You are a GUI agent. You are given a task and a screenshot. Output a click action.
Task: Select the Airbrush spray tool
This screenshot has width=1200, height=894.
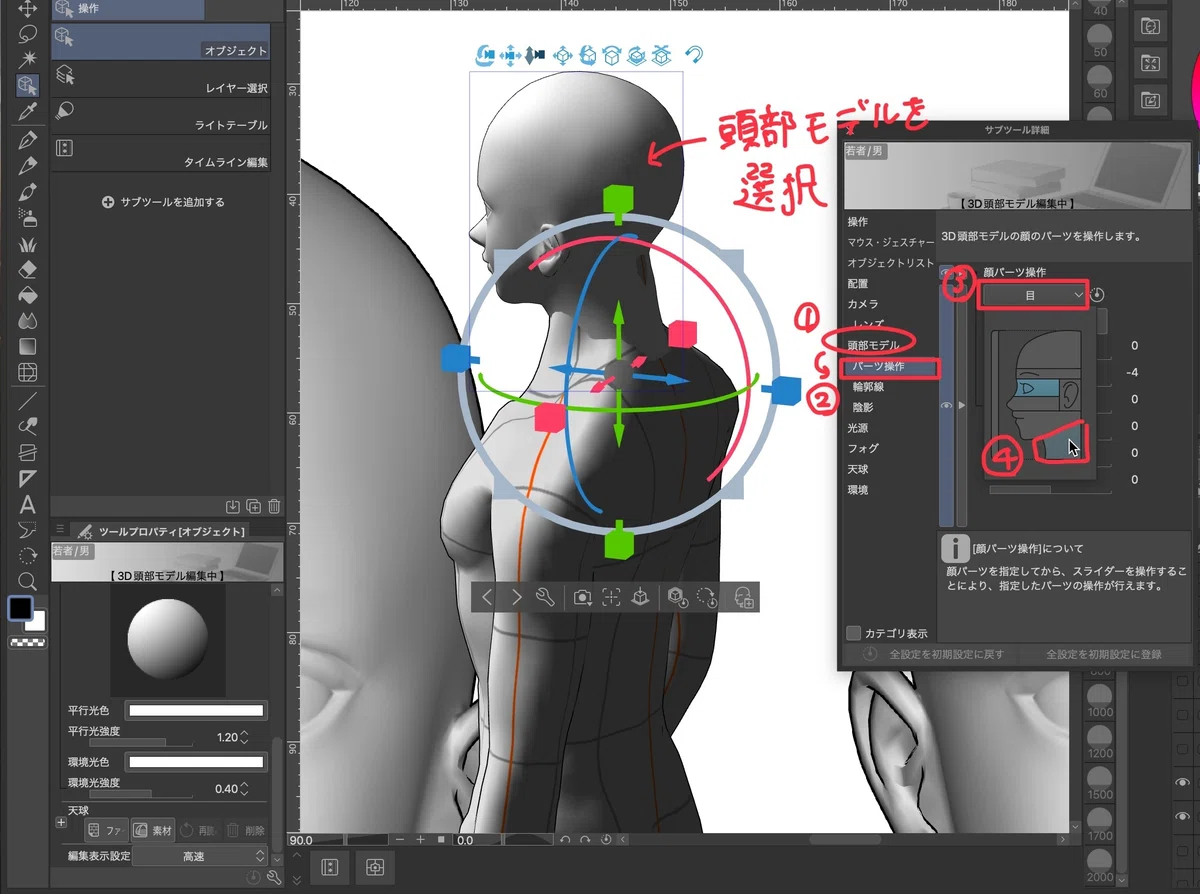coord(28,216)
